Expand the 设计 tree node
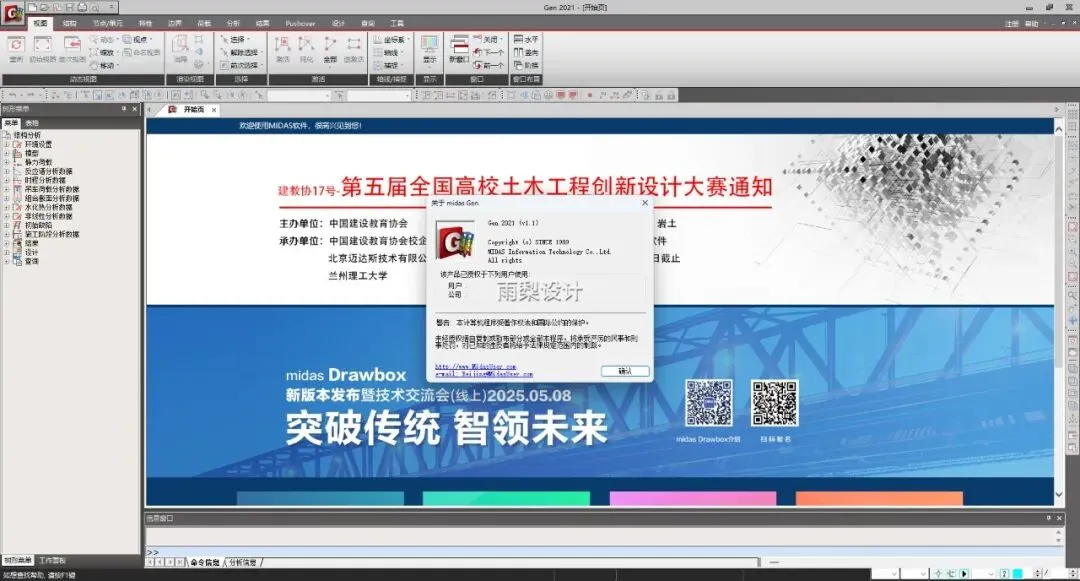1080x581 pixels. pos(7,252)
